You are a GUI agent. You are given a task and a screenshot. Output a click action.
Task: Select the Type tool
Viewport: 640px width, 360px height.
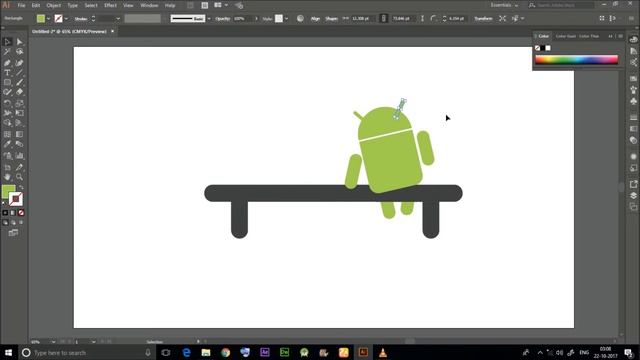(x=7, y=73)
